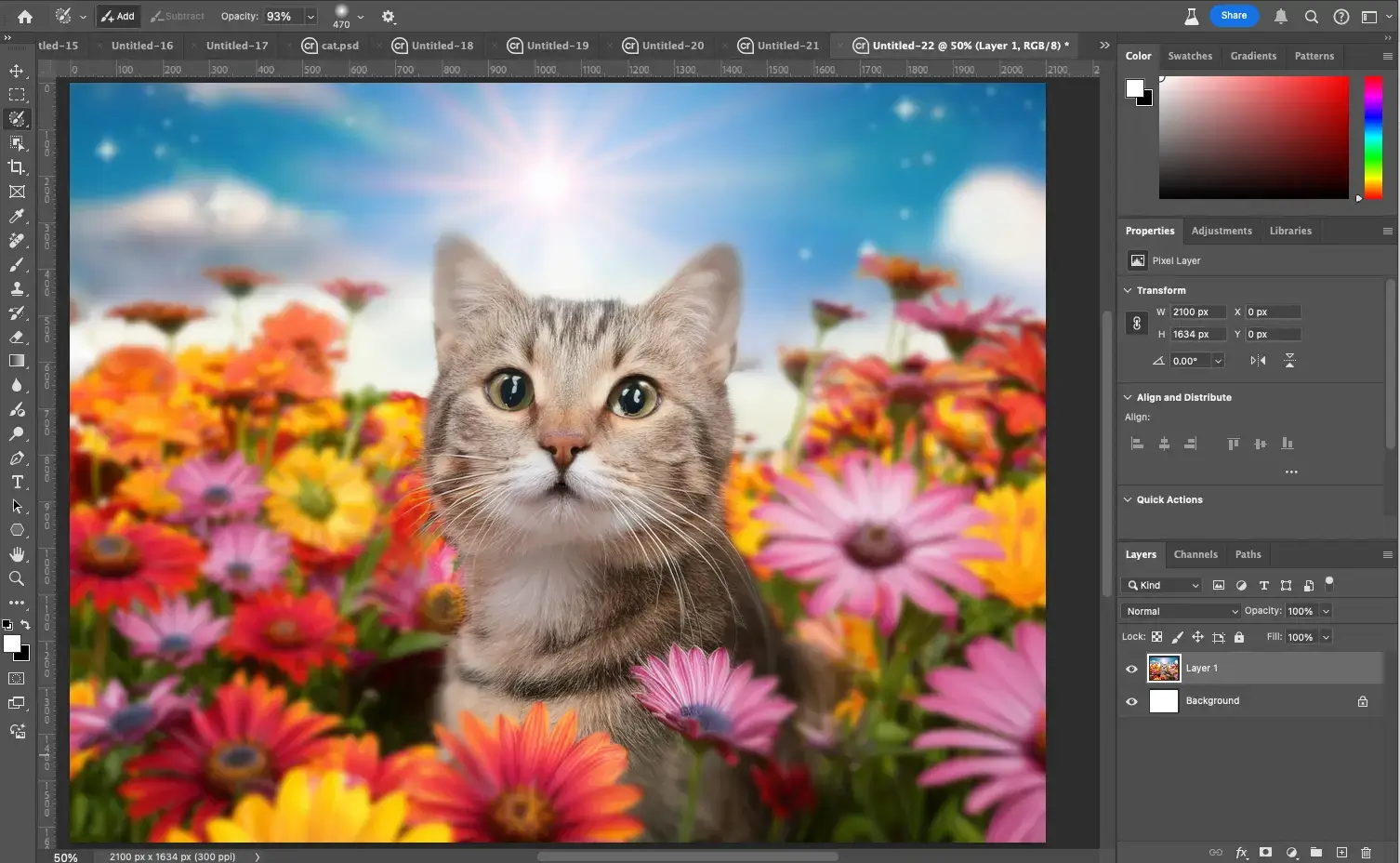Open the Add Layer Style fx menu

(x=1241, y=852)
